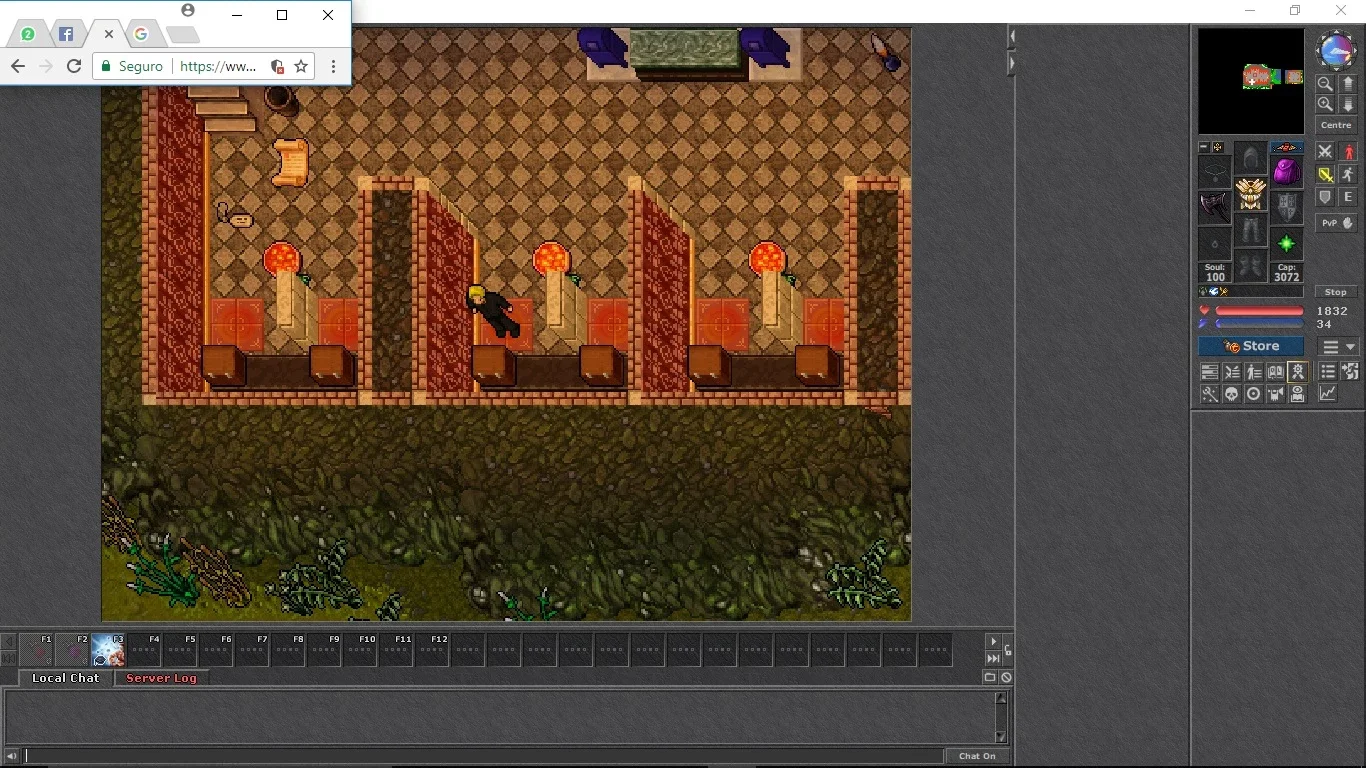Toggle balanced sword fight mode

(x=1325, y=174)
